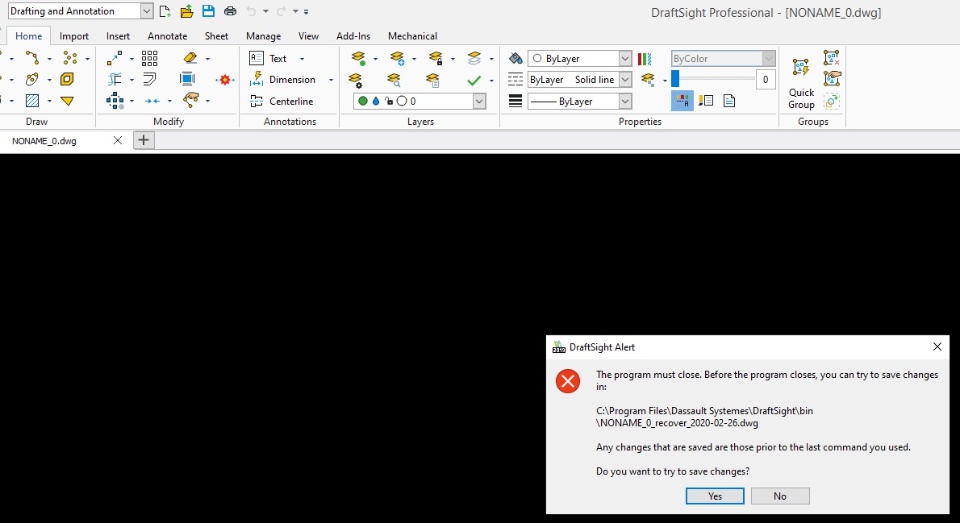Add a new drawing tab with plus button
This screenshot has height=523, width=960.
coord(143,140)
